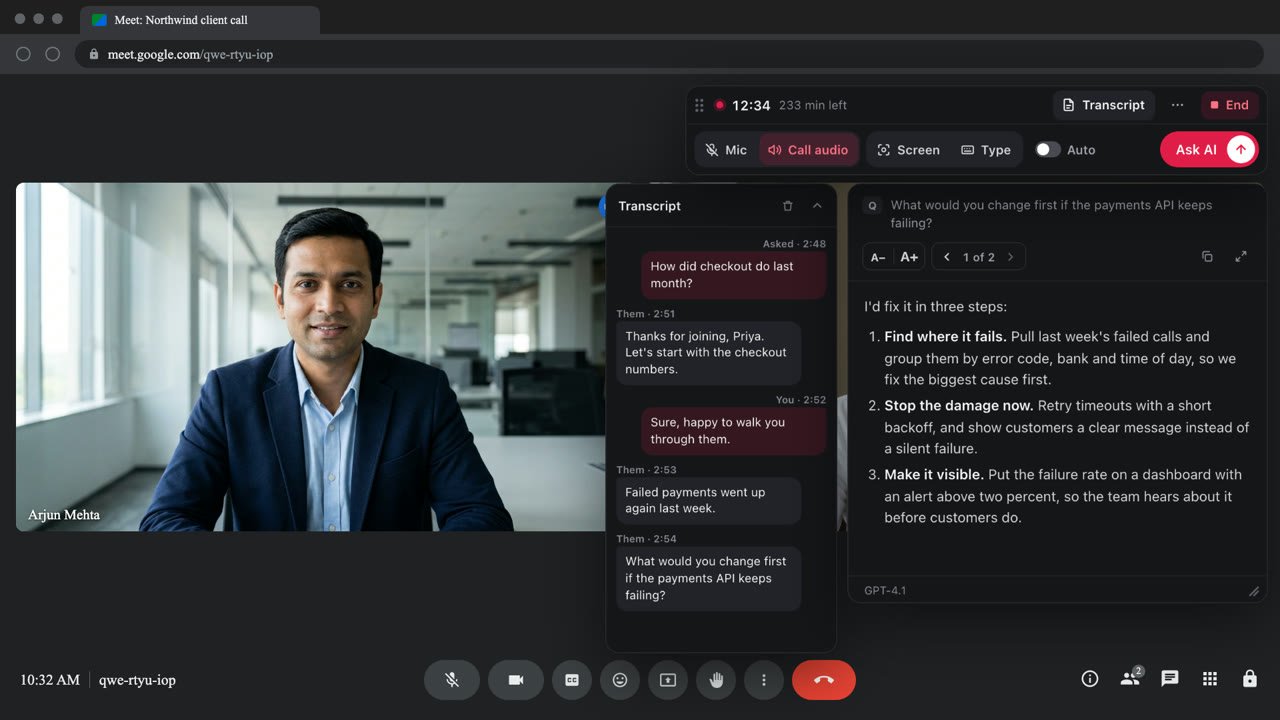
Task: Open overlay three-dot menu
Action: (x=1177, y=105)
